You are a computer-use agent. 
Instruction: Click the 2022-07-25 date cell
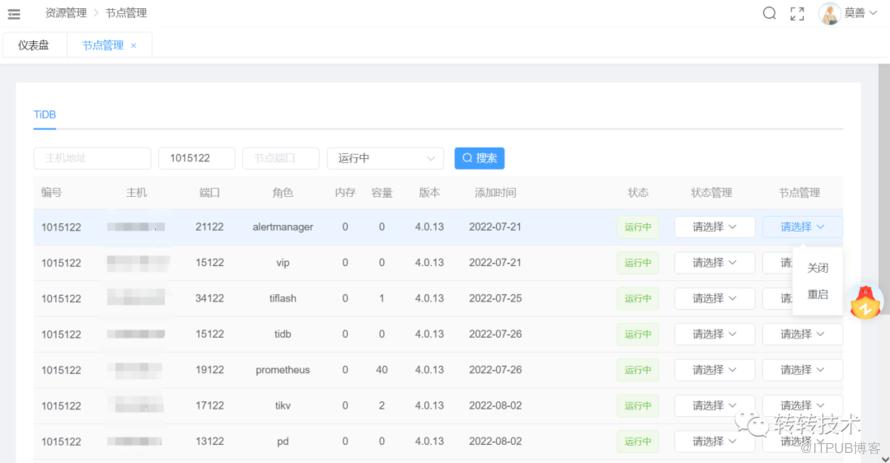[x=495, y=298]
